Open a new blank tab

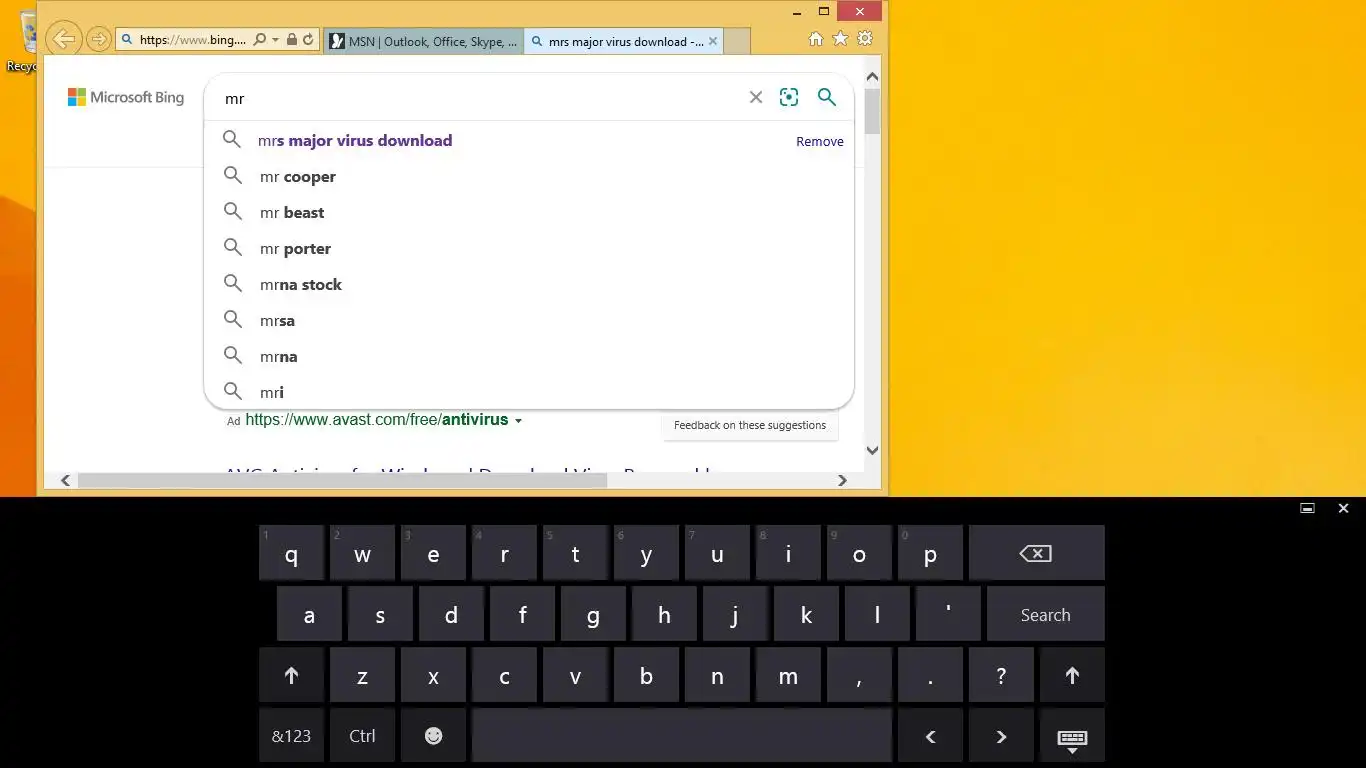tap(736, 41)
